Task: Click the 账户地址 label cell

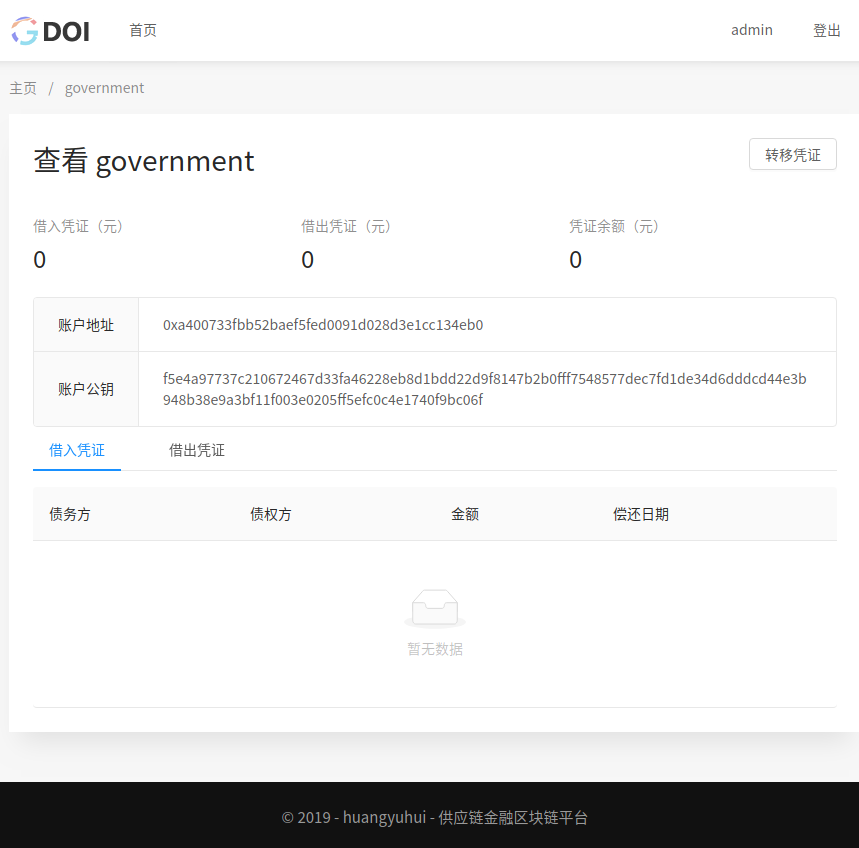Action: (86, 325)
